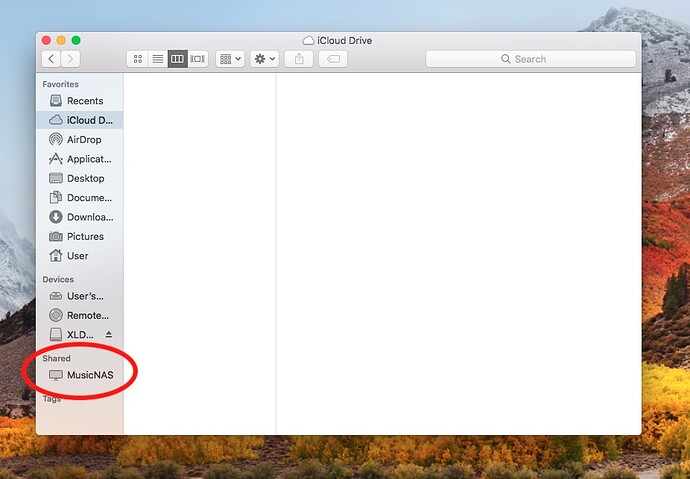Viewport: 690px width, 479px height.
Task: Click the Recents clock-drawer icon
Action: tap(55, 101)
